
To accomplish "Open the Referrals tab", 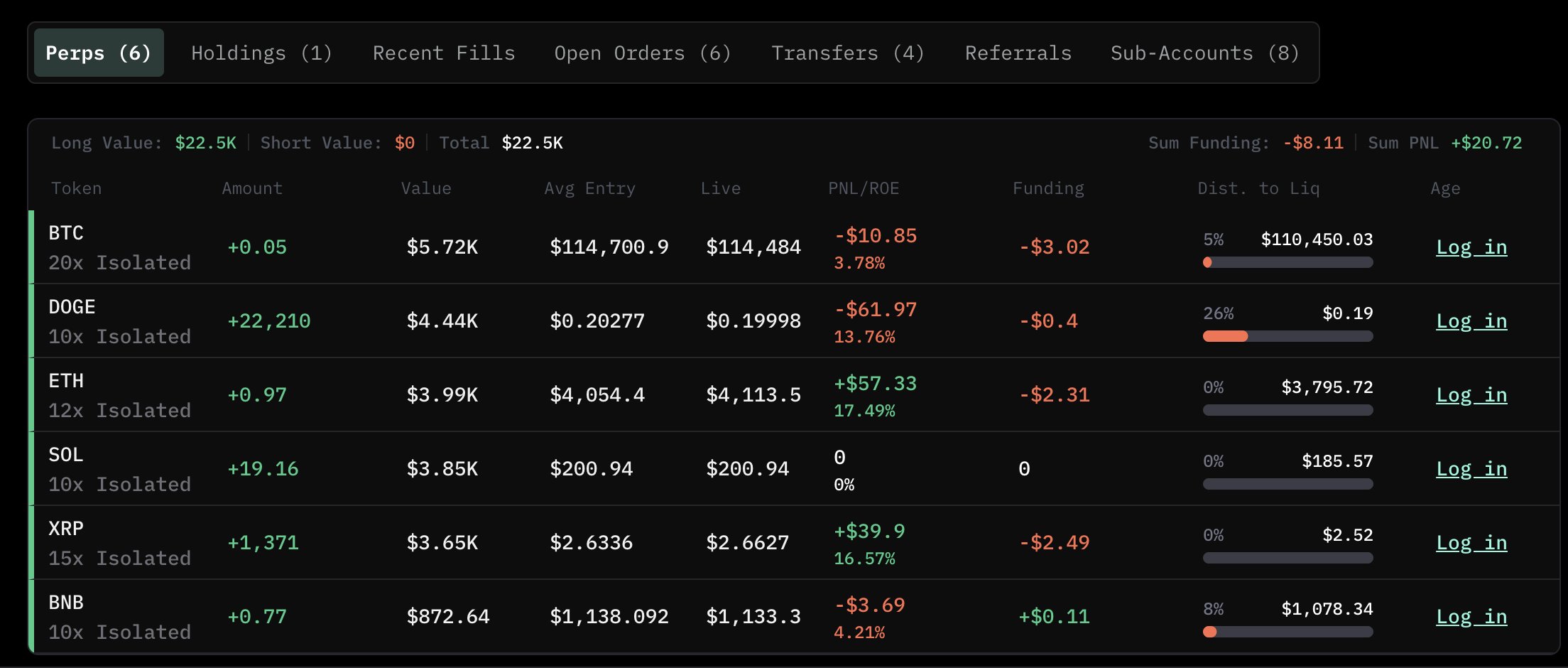I will (x=1018, y=53).
